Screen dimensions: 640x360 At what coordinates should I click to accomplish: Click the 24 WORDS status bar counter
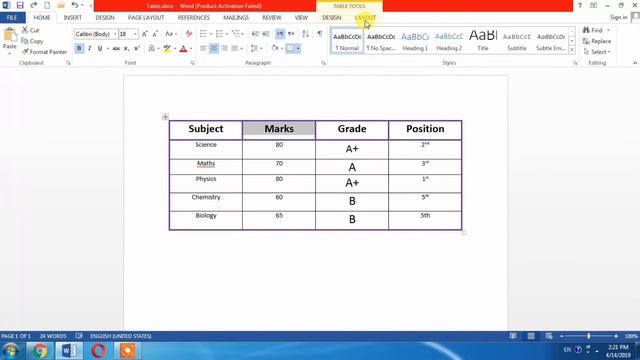pyautogui.click(x=53, y=336)
